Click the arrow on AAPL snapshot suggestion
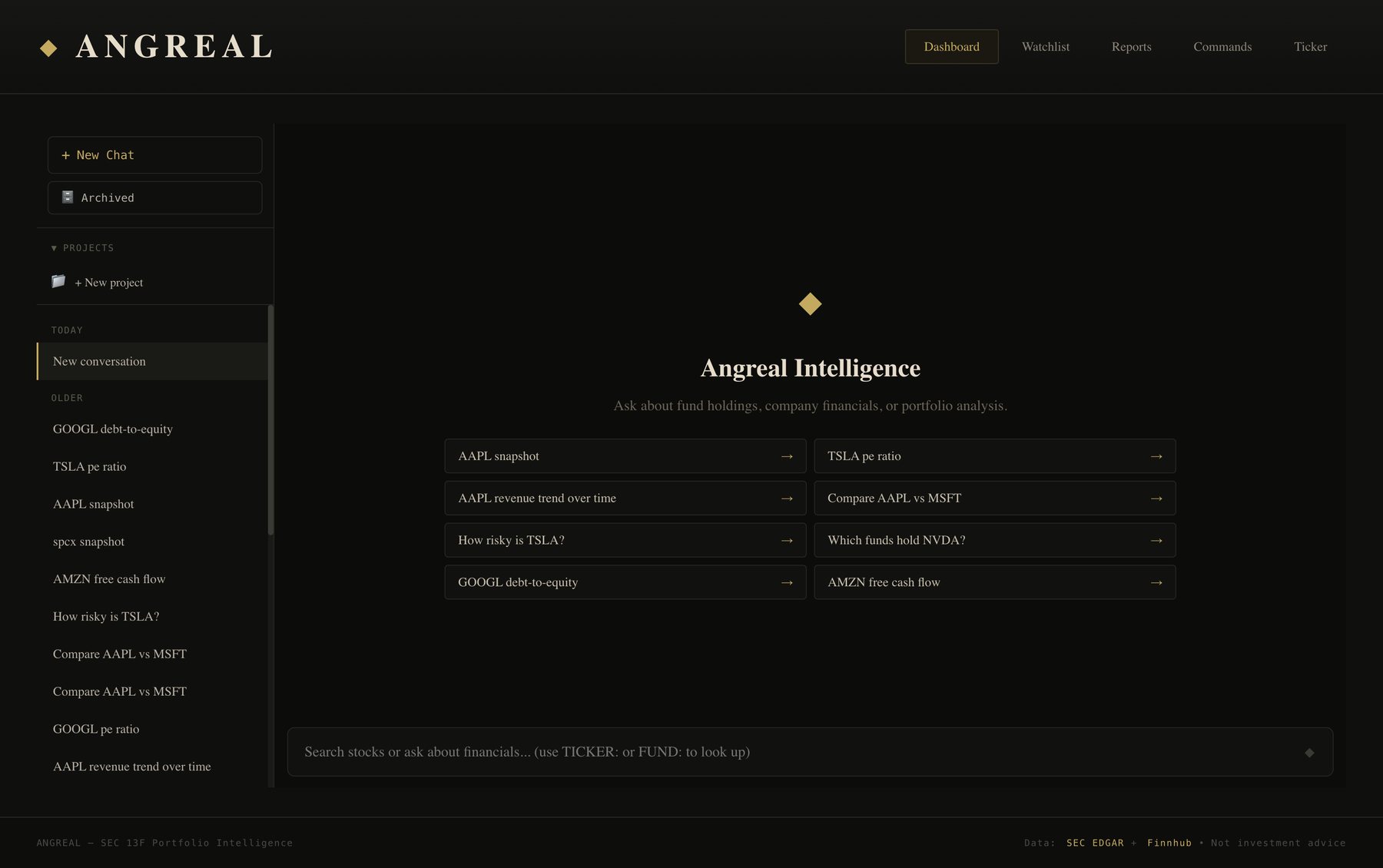The width and height of the screenshot is (1383, 868). point(787,456)
